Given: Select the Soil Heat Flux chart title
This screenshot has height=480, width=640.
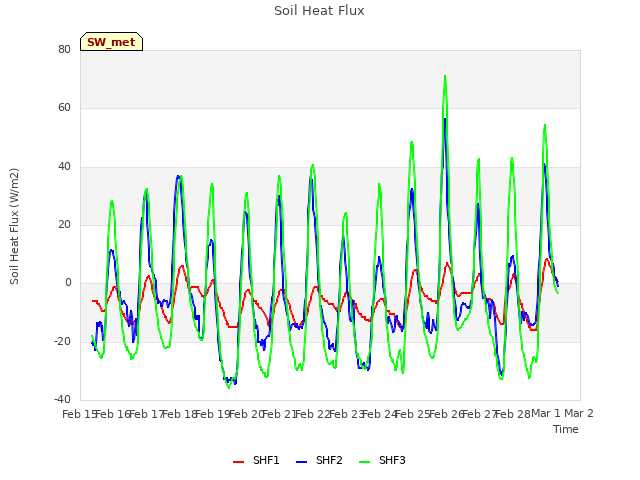Looking at the screenshot, I should (319, 11).
